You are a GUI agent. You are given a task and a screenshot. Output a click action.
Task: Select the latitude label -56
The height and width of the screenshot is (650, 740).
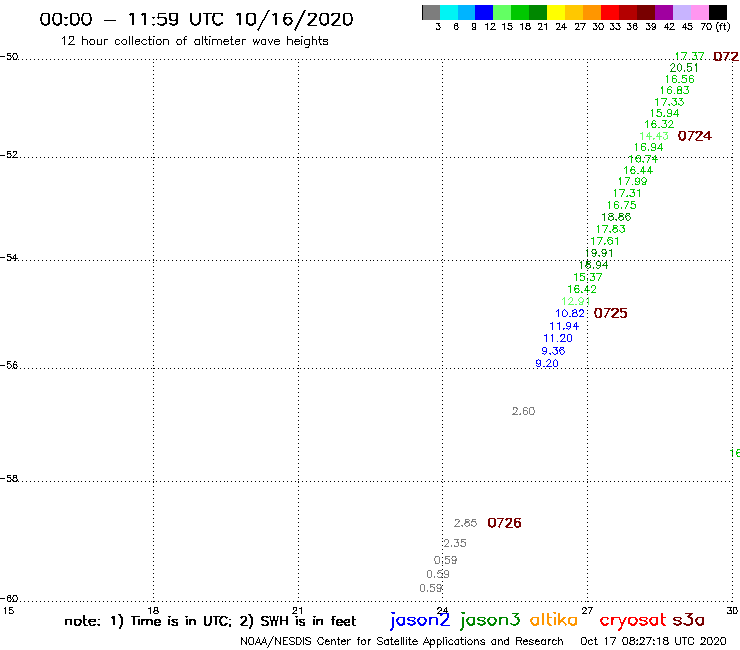(x=9, y=365)
